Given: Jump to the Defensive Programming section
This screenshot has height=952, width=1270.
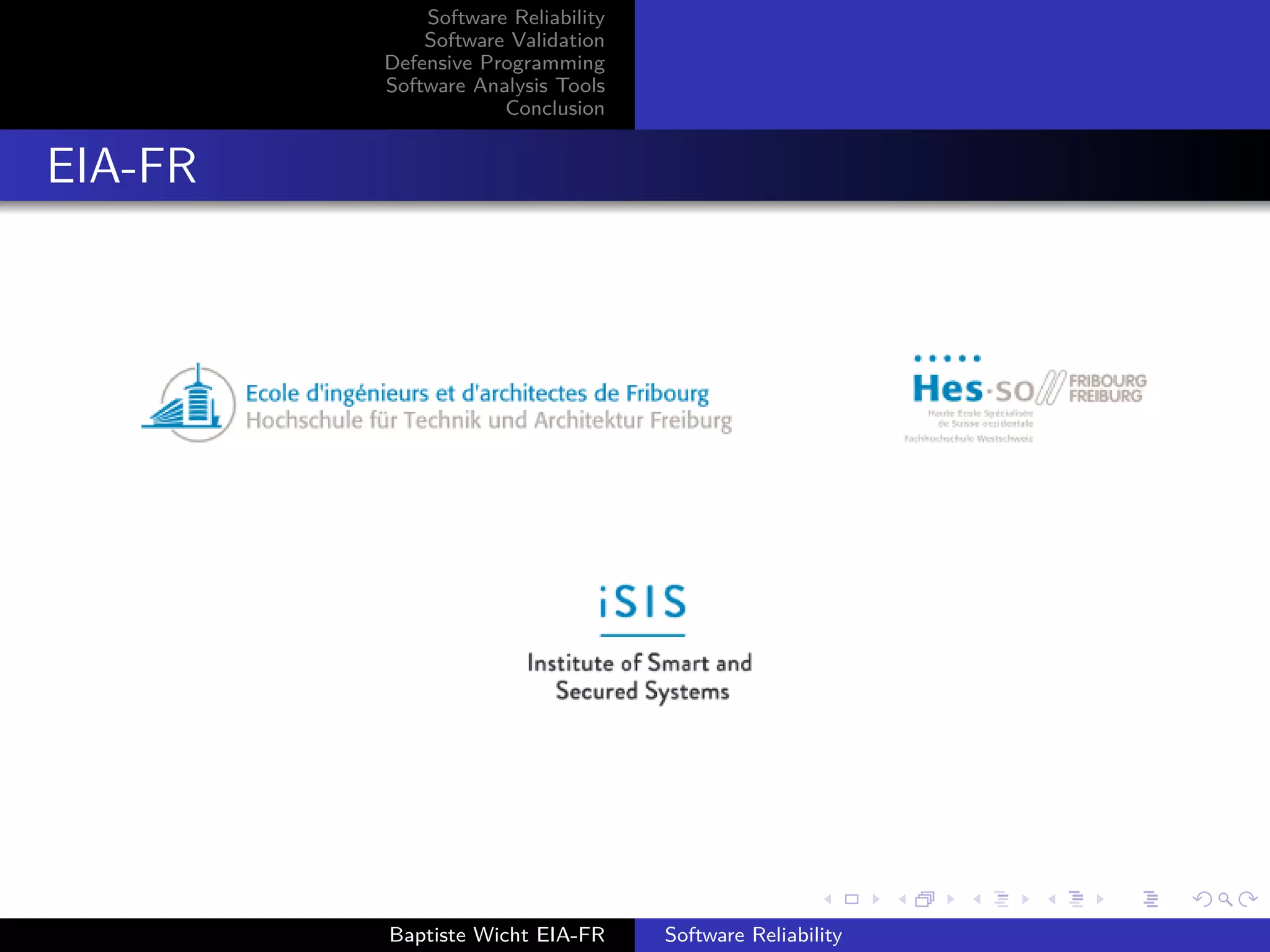Looking at the screenshot, I should (494, 63).
